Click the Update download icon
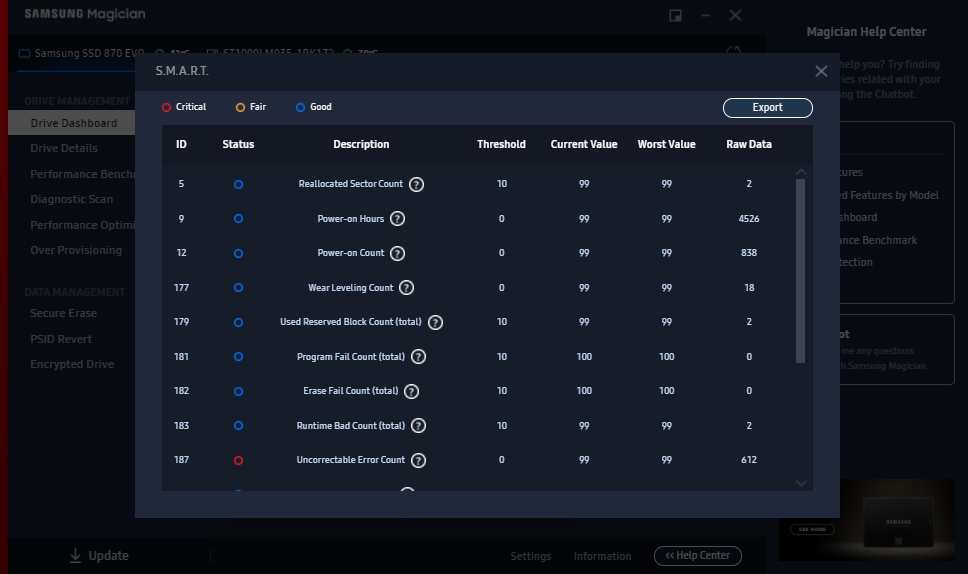Image resolution: width=968 pixels, height=574 pixels. pos(75,555)
